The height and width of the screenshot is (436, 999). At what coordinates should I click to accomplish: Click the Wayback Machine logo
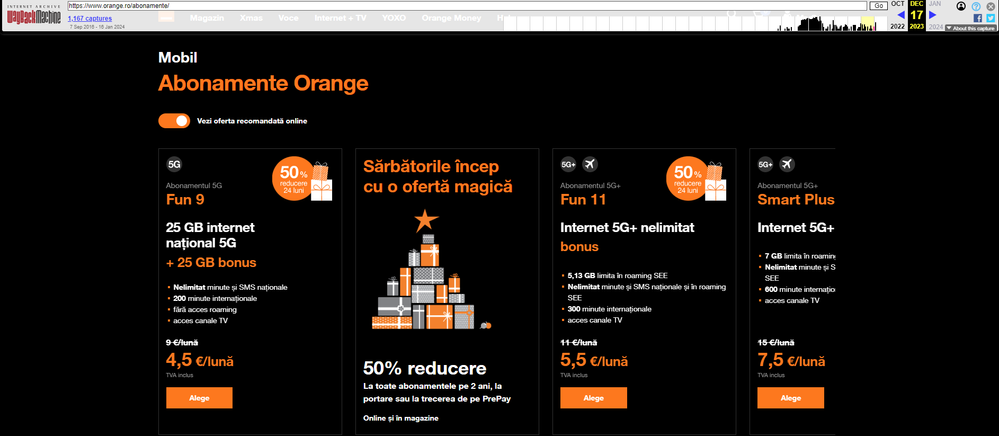tap(33, 16)
